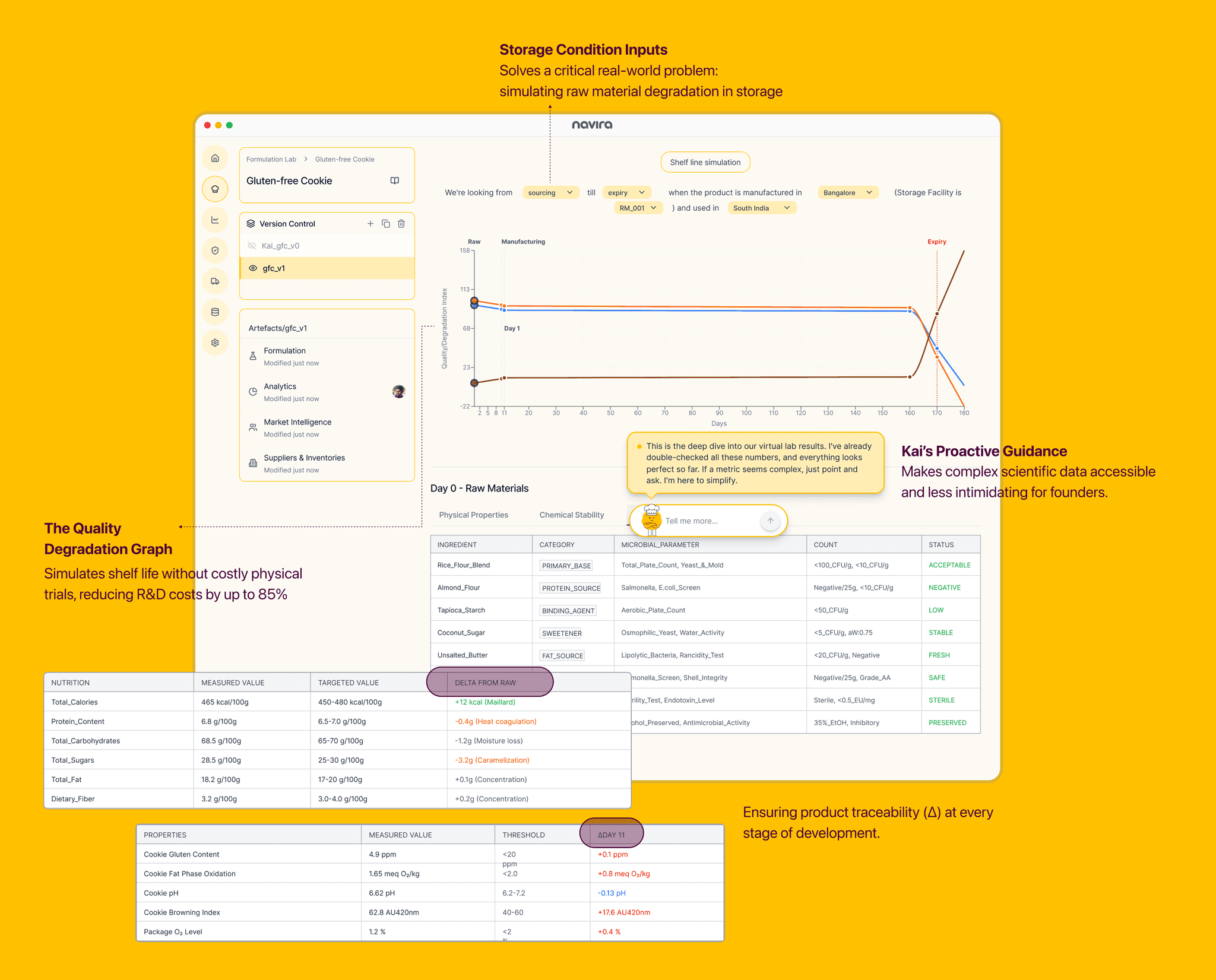Toggle visibility eye of gfc_v1

point(253,268)
